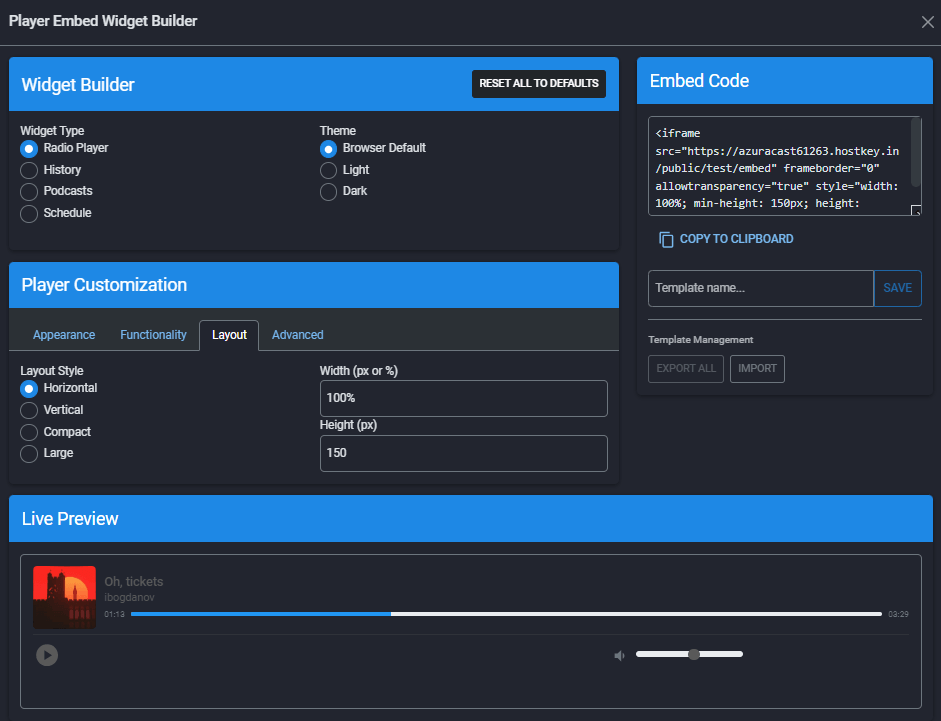Screen dimensions: 941x721
Task: Select the Podcasts widget type
Action: click(x=29, y=191)
